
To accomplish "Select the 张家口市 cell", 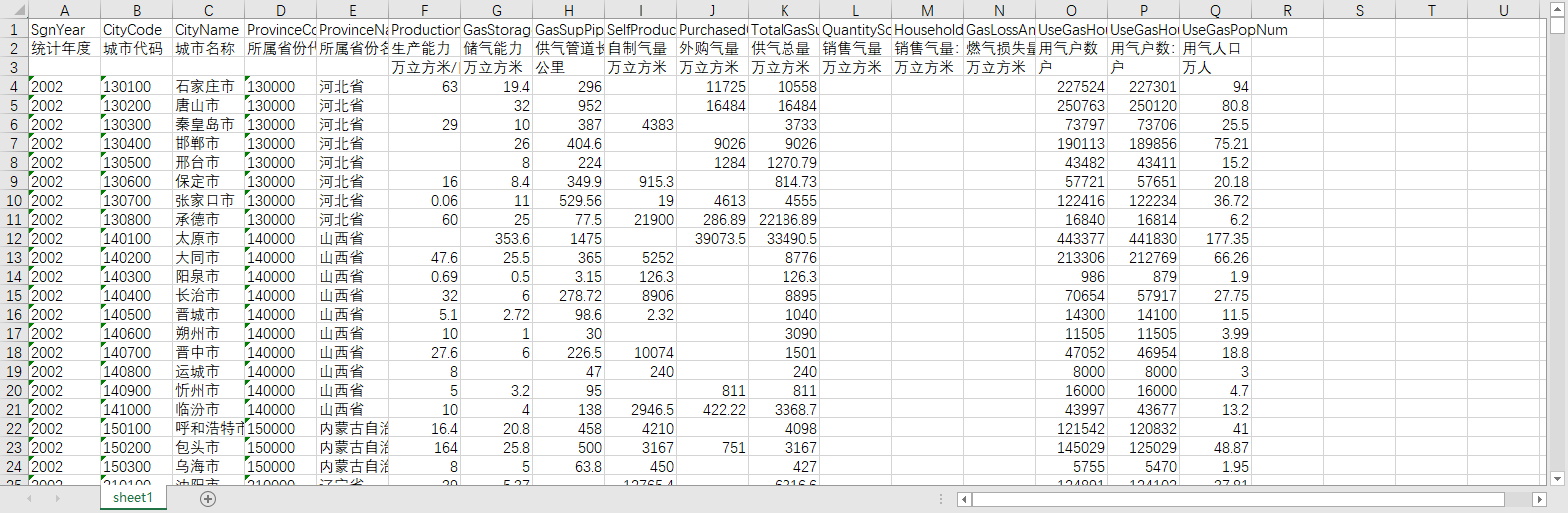I will (x=208, y=201).
